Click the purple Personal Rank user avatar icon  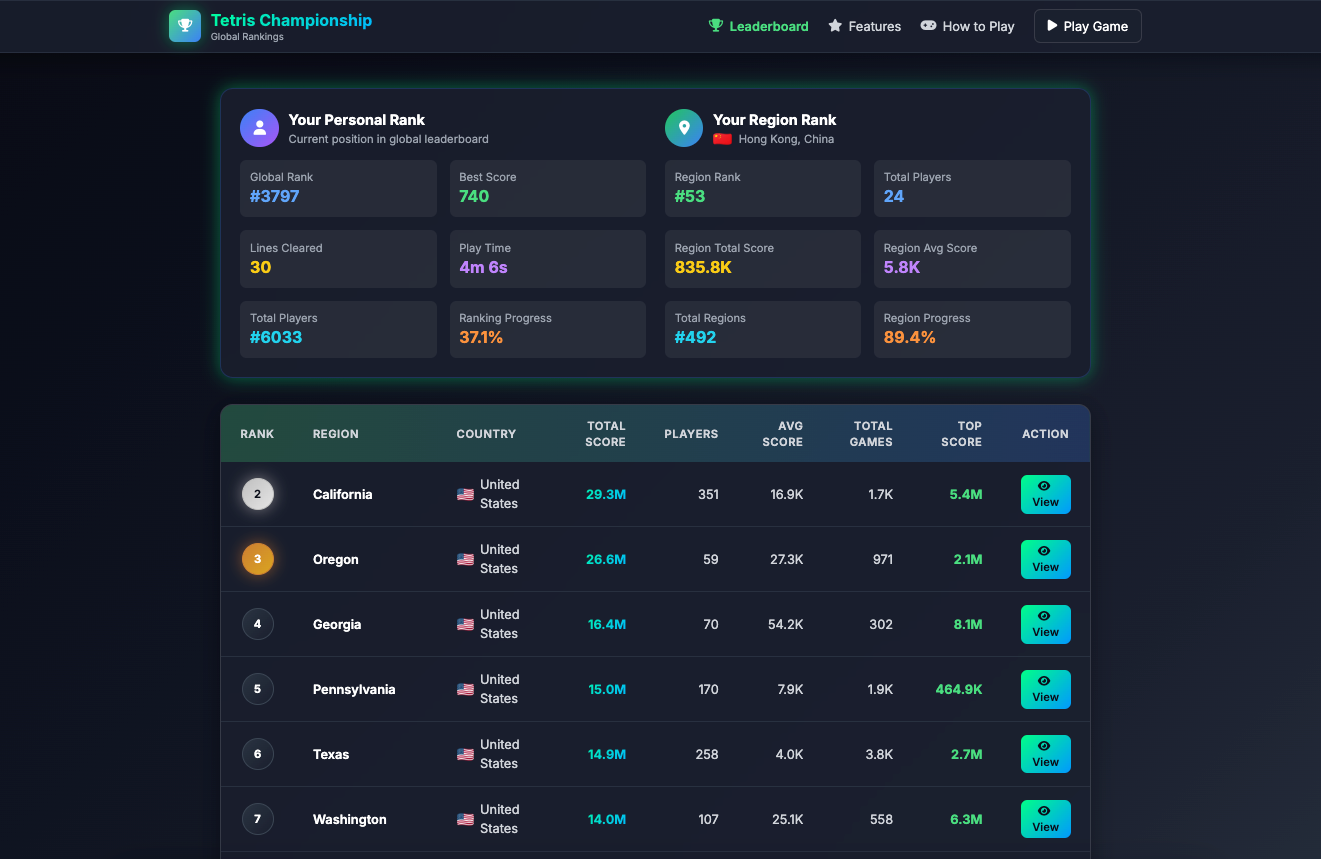pos(259,128)
